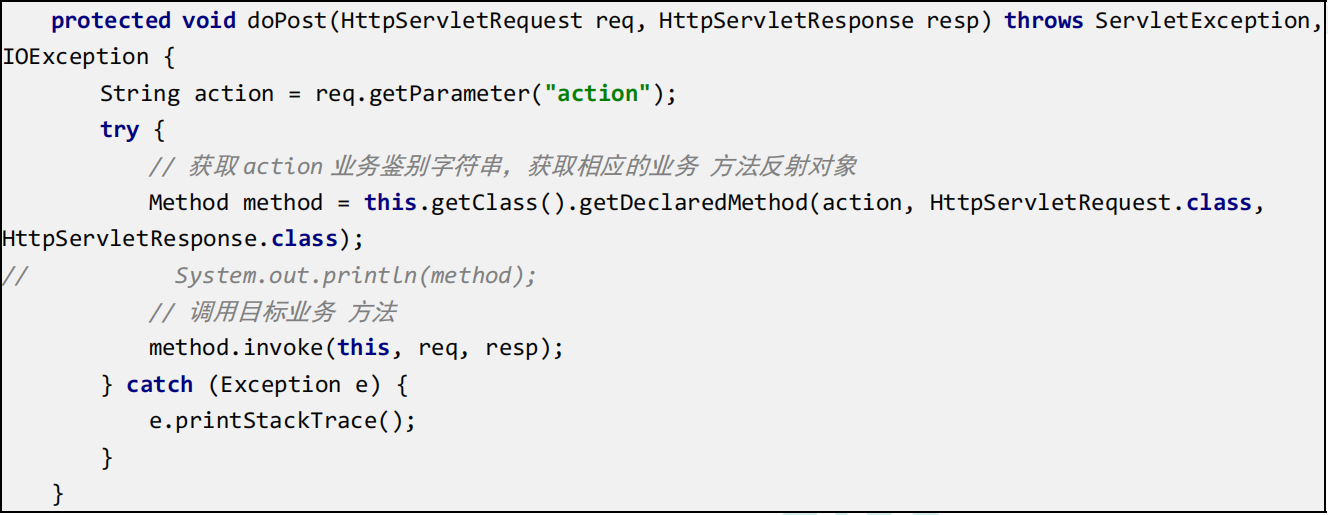Click the throws keyword
Image resolution: width=1328 pixels, height=515 pixels.
coord(1043,21)
